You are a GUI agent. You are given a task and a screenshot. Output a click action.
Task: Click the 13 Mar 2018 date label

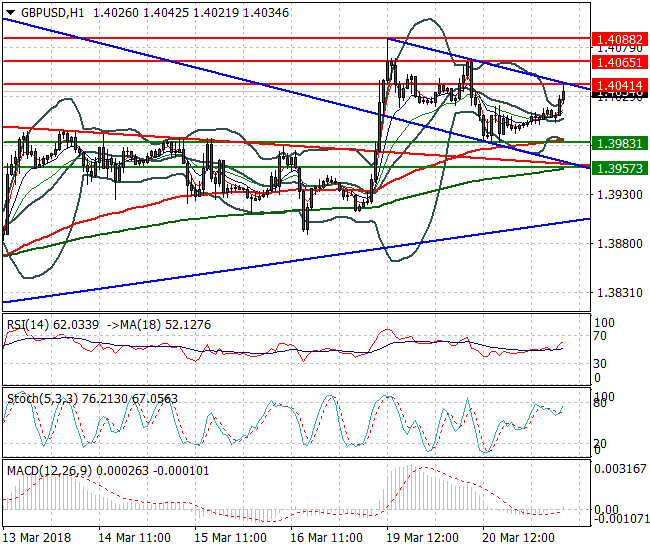(36, 538)
